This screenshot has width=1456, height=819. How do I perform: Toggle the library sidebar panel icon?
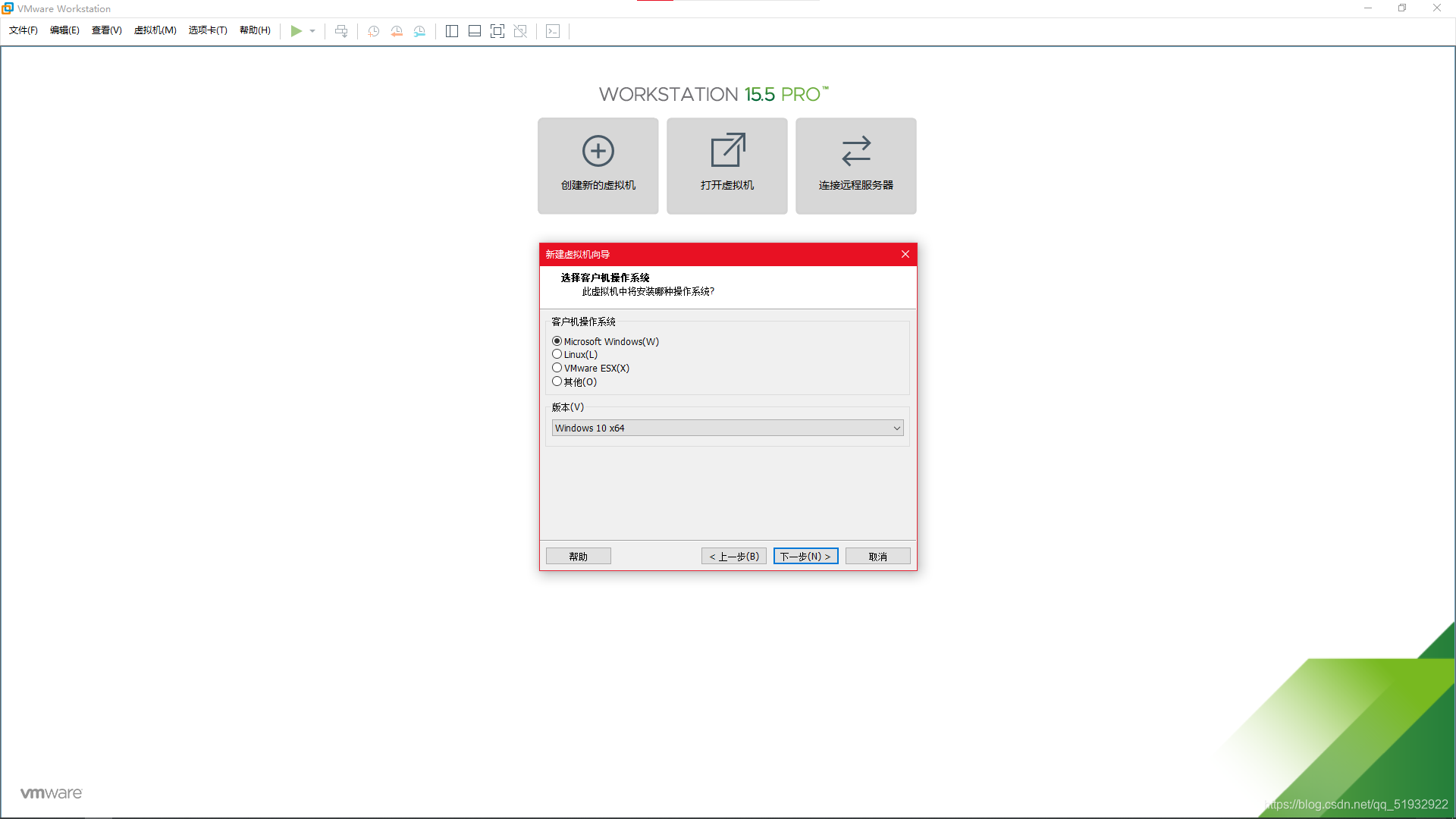[452, 31]
